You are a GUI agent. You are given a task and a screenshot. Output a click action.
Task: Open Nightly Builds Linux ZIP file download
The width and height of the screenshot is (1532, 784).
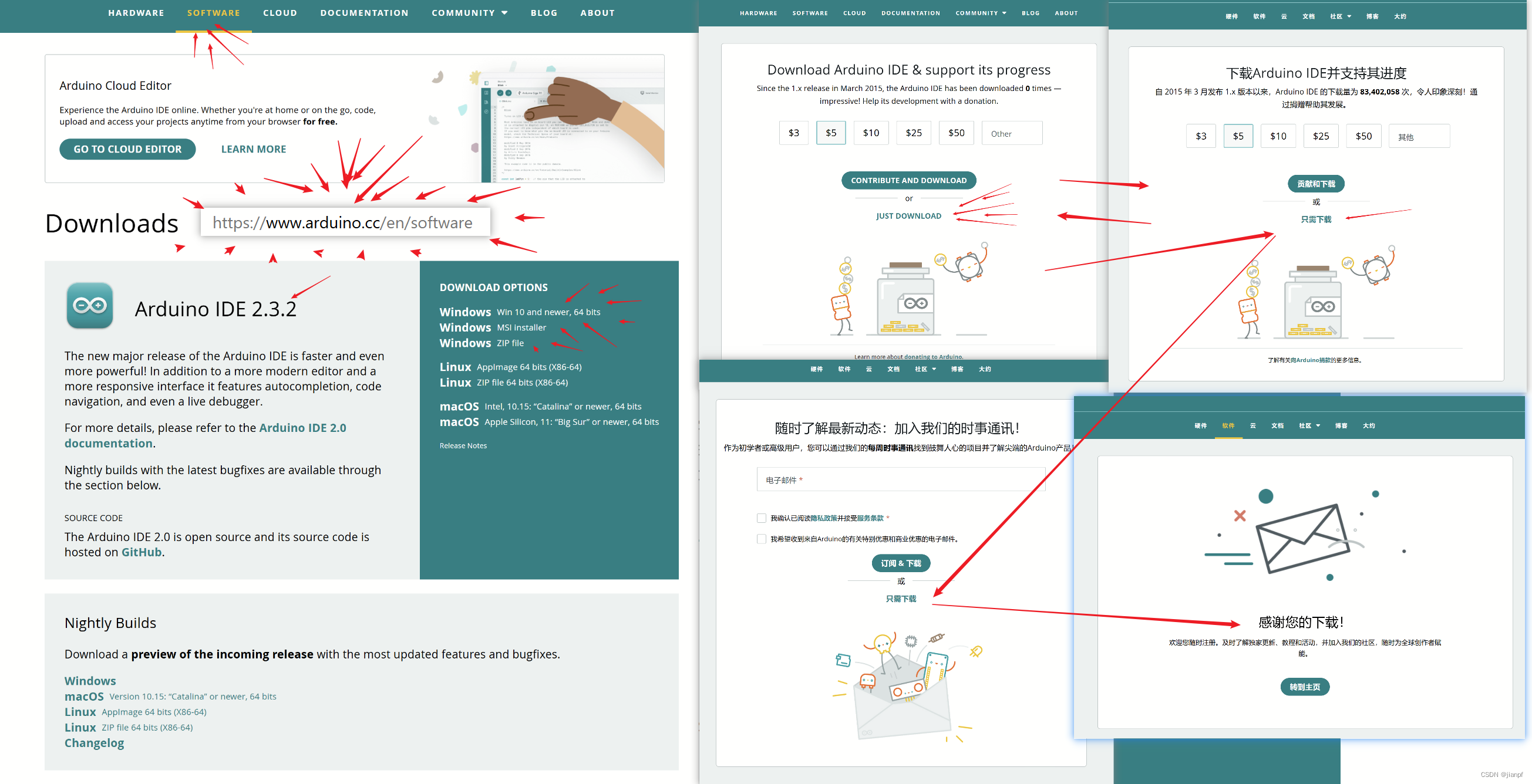click(x=129, y=728)
